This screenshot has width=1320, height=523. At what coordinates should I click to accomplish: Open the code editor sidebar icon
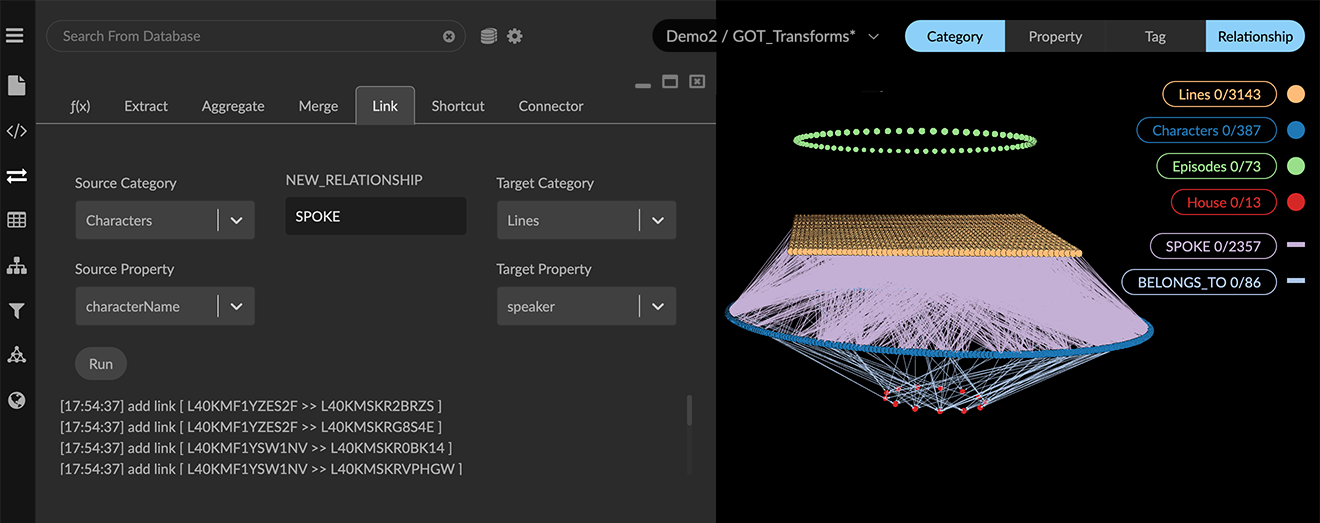click(x=16, y=131)
